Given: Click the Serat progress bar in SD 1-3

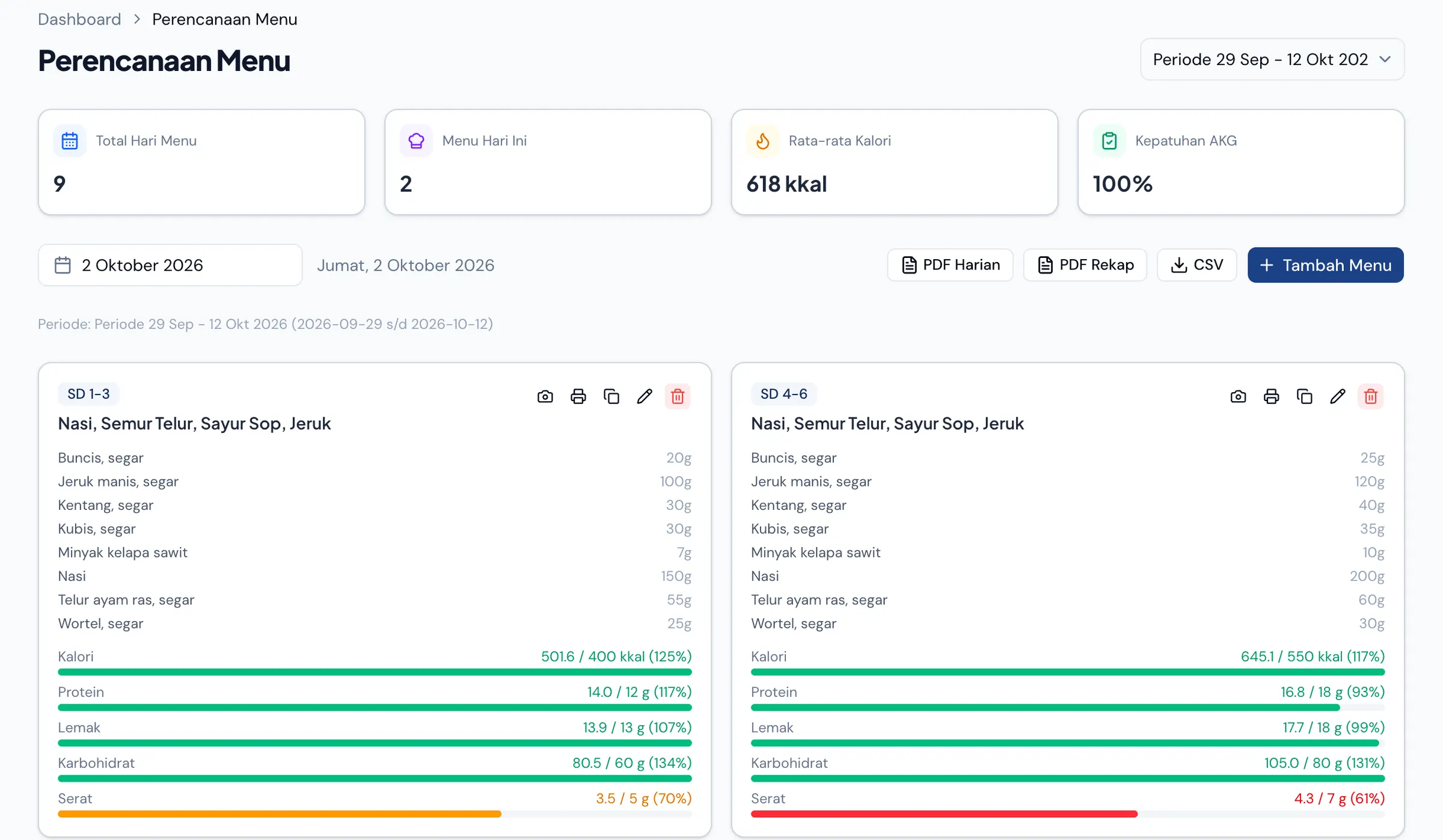Looking at the screenshot, I should (x=375, y=814).
